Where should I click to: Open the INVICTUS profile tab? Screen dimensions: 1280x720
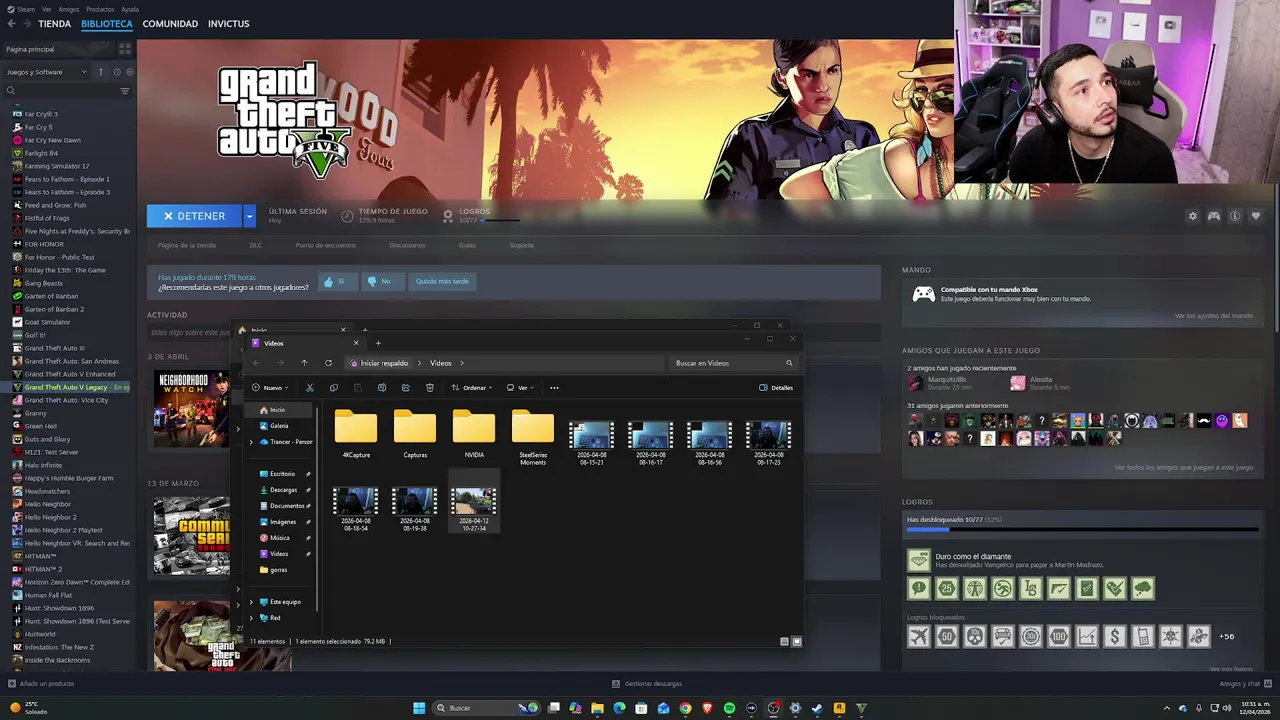pos(229,24)
